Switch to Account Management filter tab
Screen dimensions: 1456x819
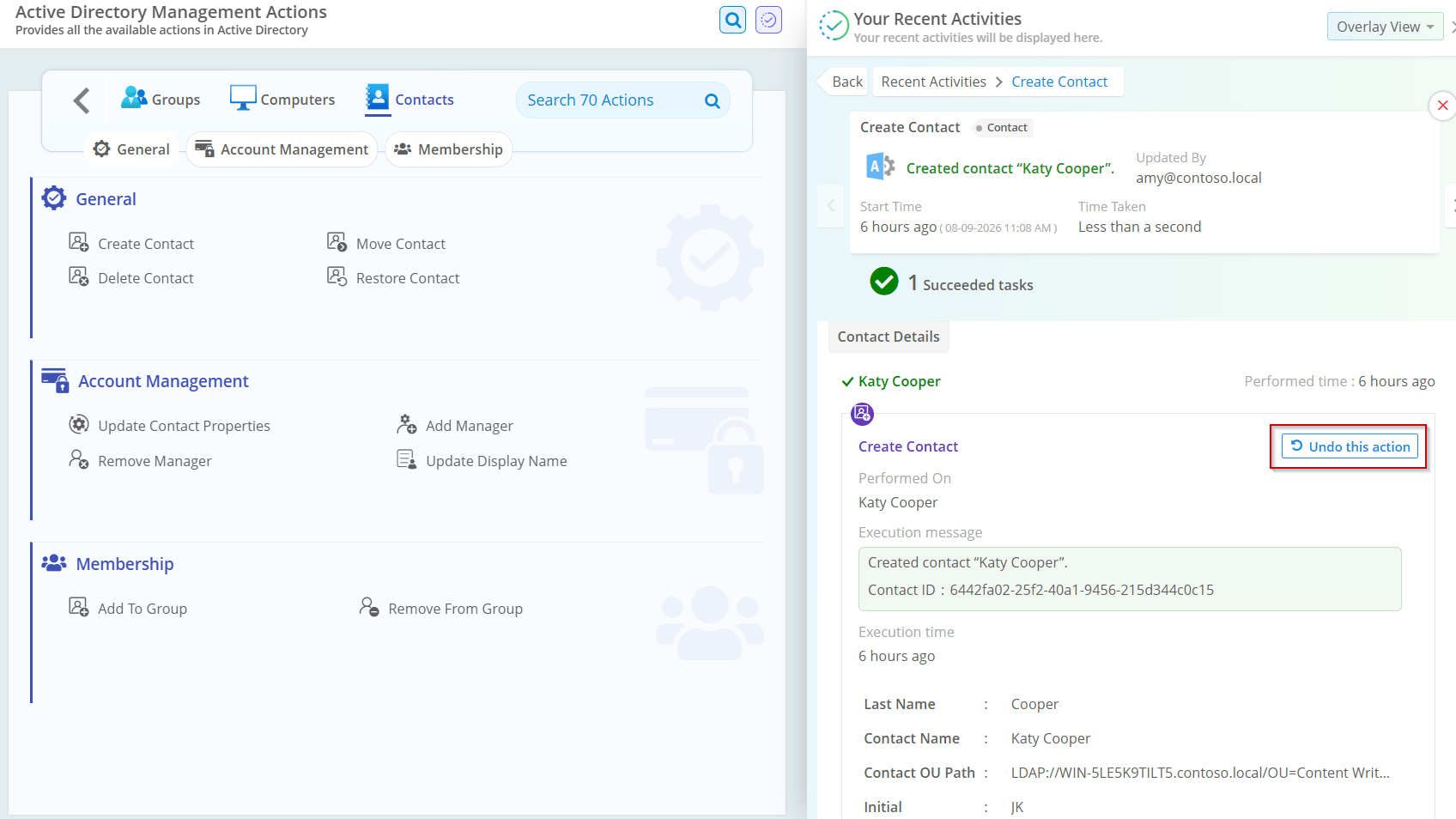(x=282, y=149)
